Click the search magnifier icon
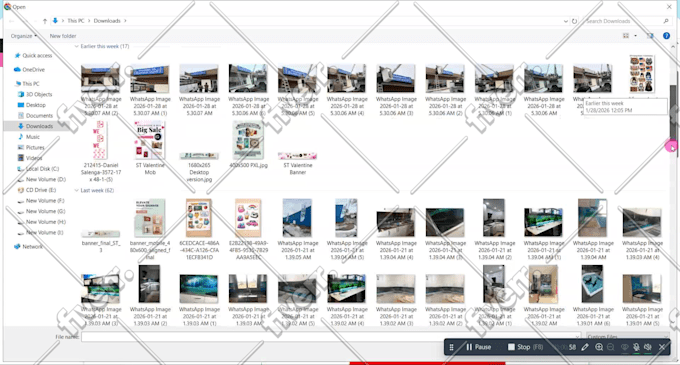This screenshot has height=365, width=680. 666,21
